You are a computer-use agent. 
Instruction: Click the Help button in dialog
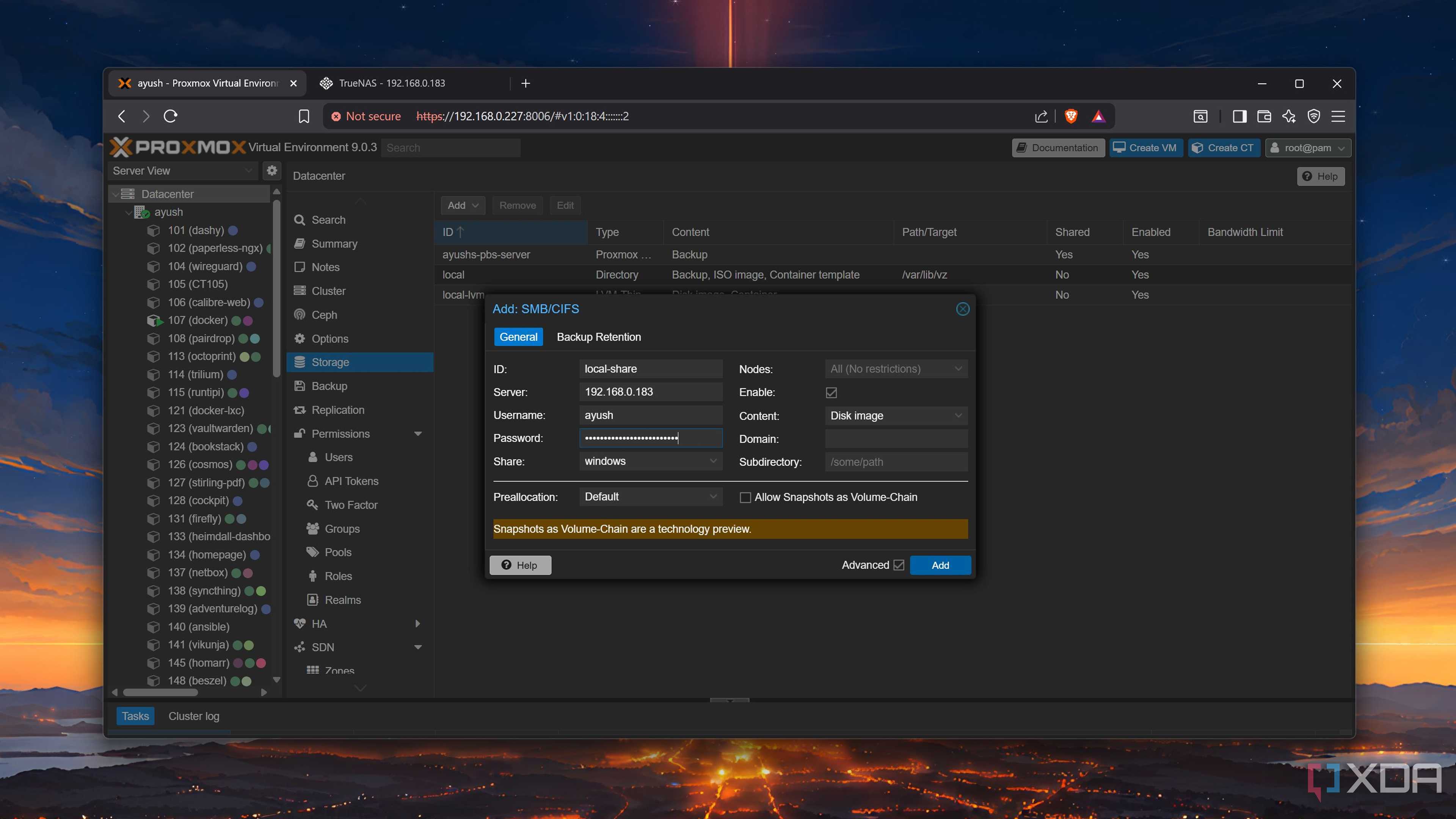point(520,565)
